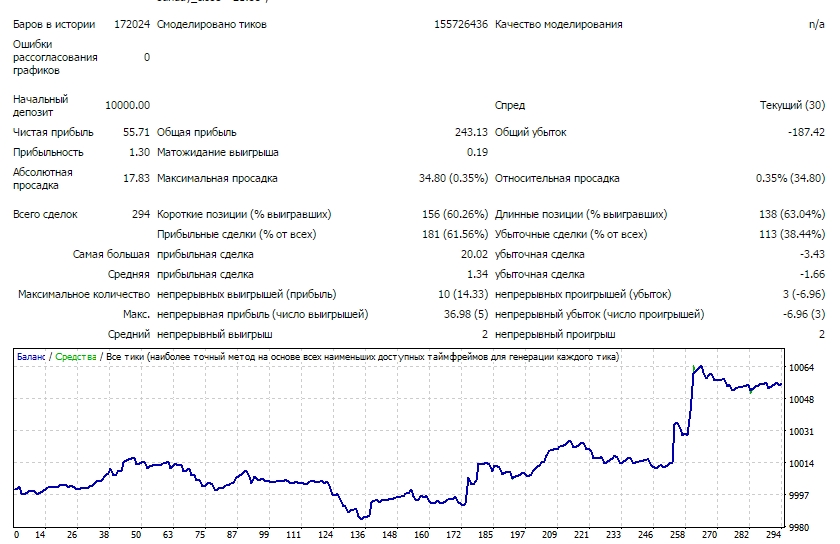Click the Общий убыток label

[530, 132]
